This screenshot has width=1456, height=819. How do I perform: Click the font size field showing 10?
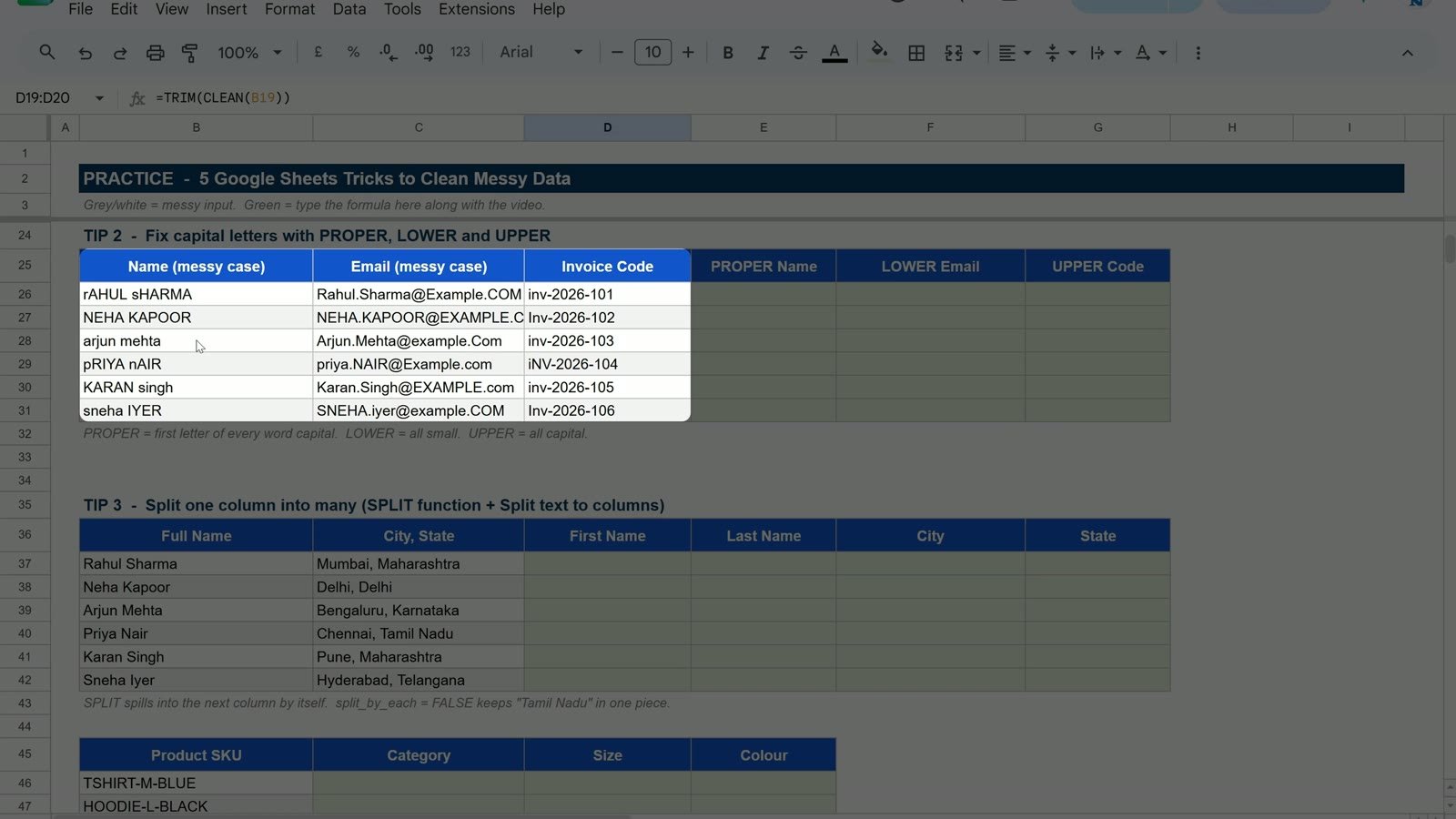click(652, 53)
